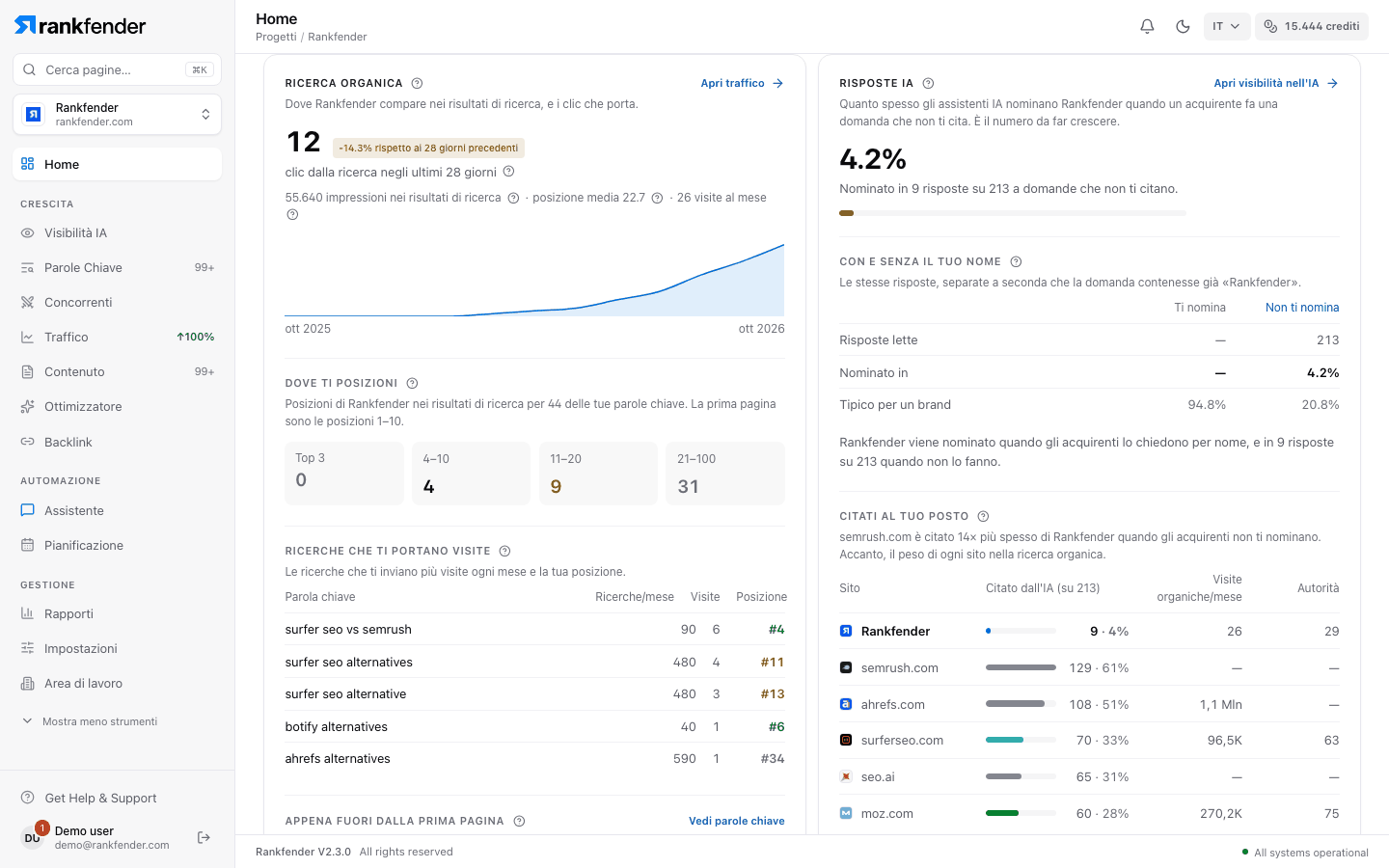The height and width of the screenshot is (868, 1389).
Task: Open Concorrenti sidebar icon
Action: pos(28,302)
